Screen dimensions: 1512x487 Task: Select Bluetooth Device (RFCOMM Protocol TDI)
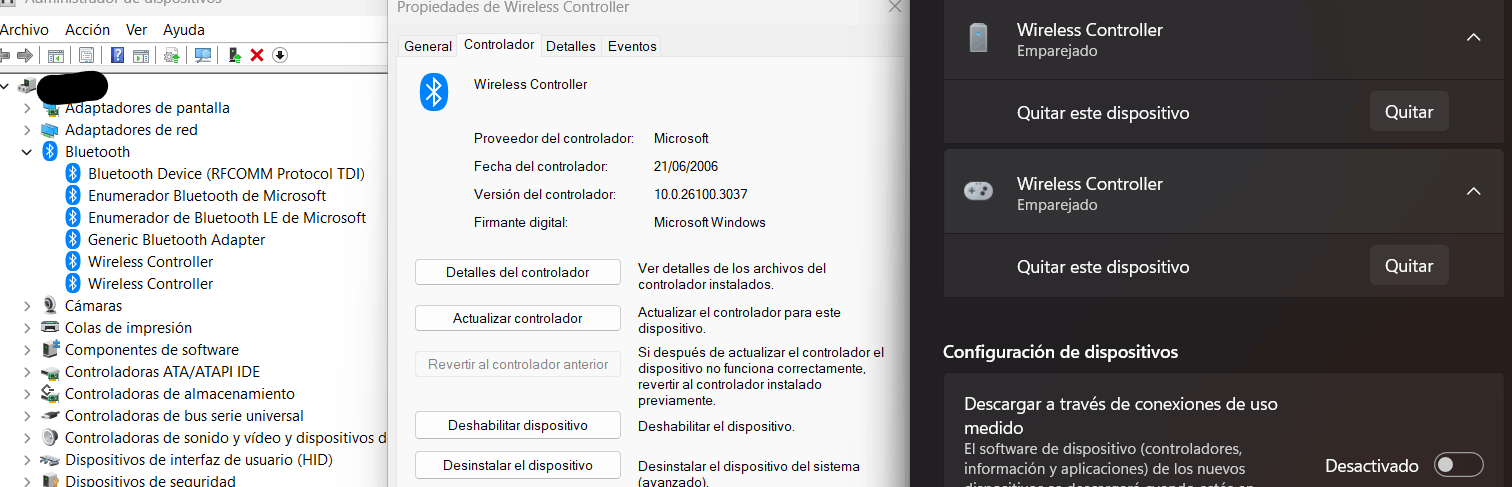(x=226, y=174)
